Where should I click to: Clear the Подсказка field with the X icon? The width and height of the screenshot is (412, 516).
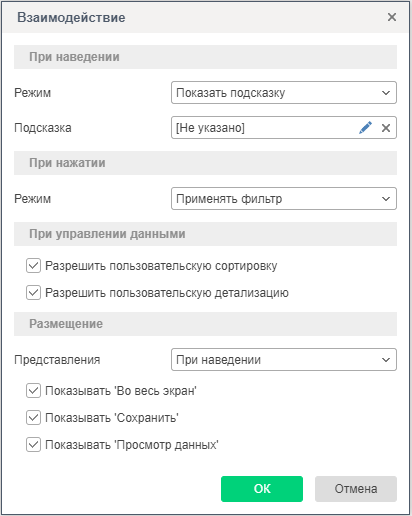point(386,128)
